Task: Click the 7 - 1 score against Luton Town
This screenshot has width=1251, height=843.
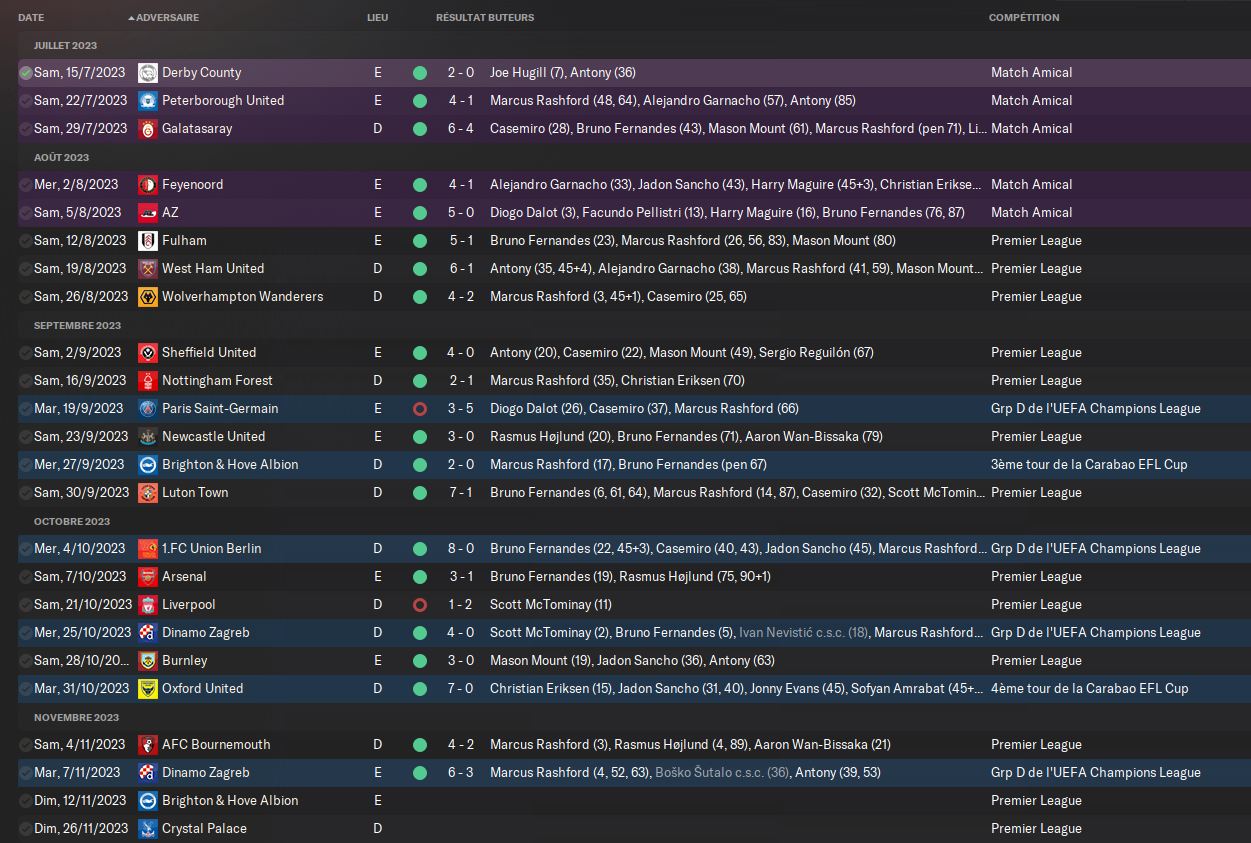Action: coord(461,493)
